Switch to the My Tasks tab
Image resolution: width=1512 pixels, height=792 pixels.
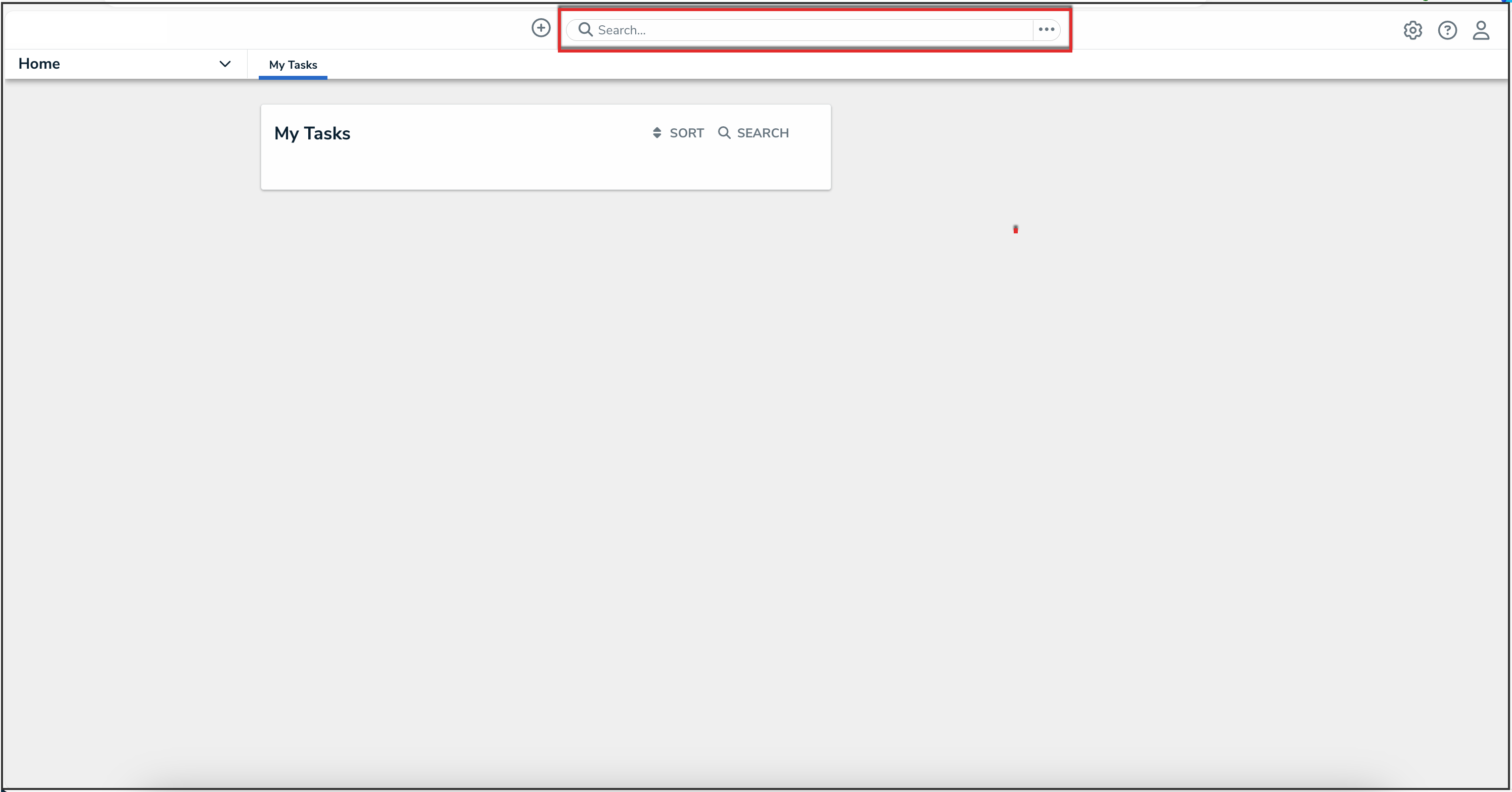[x=293, y=65]
